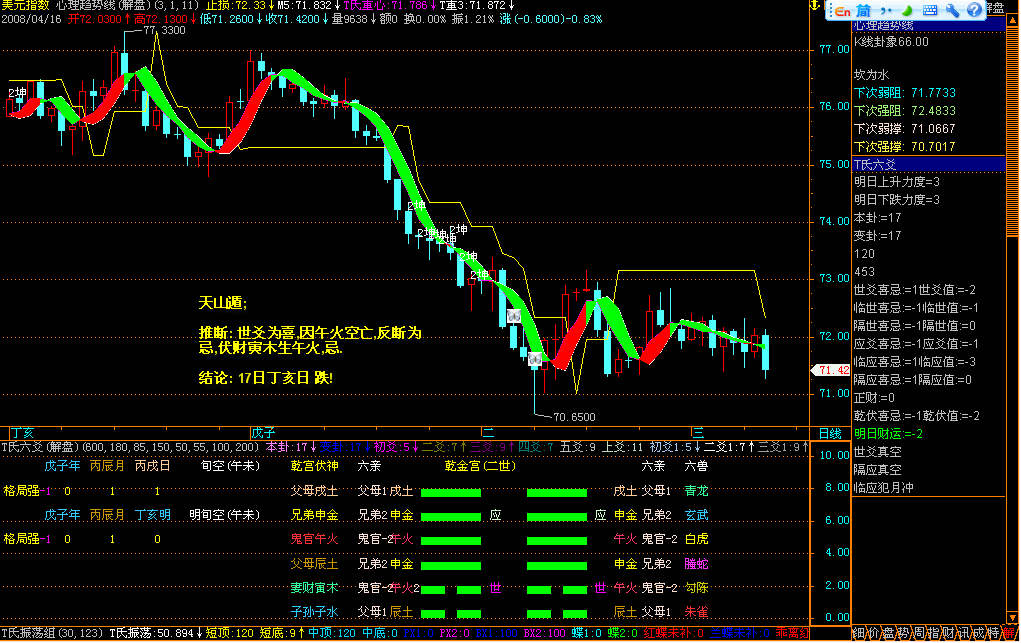Image resolution: width=1021 pixels, height=643 pixels.
Task: Click 下次强撑: 70.7017 value
Action: tap(904, 147)
